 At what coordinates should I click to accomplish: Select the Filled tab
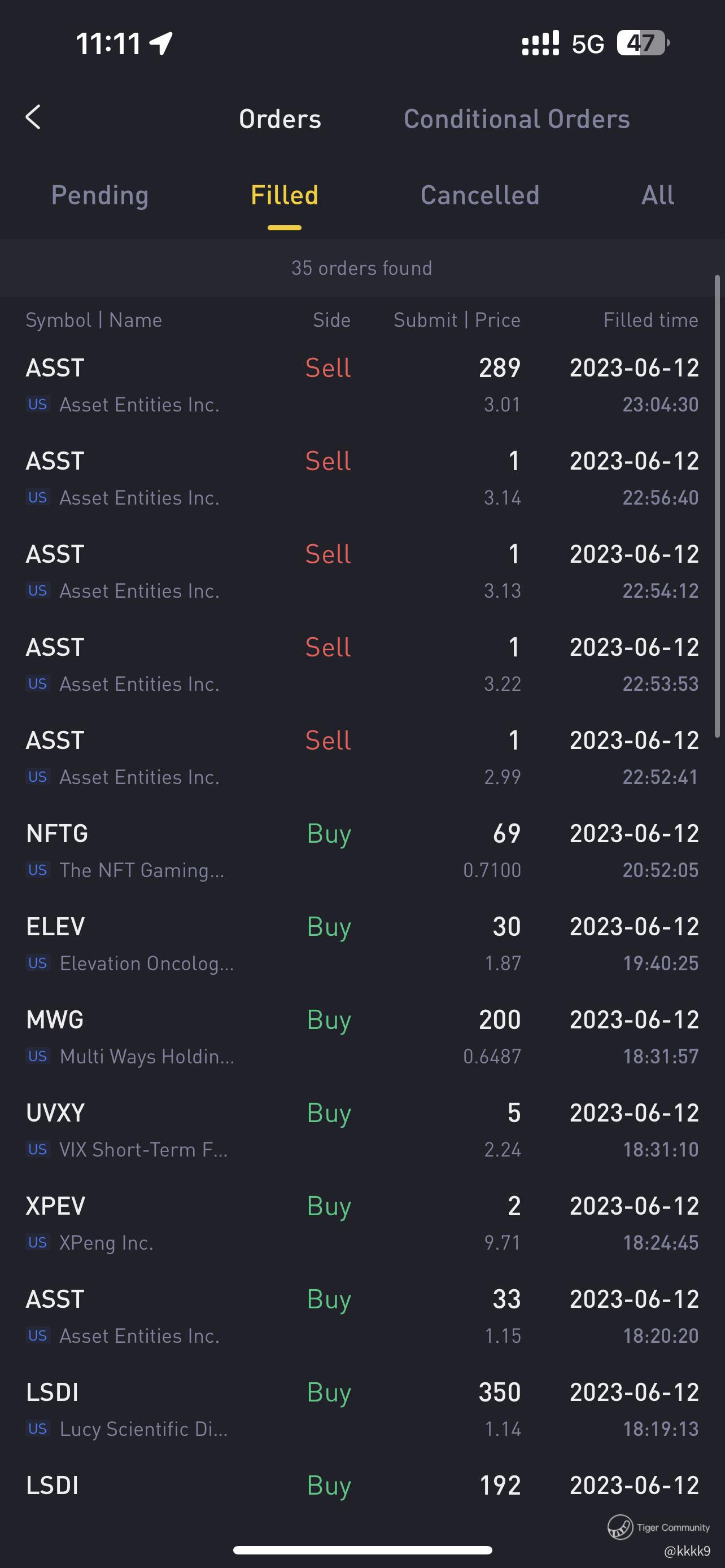click(284, 195)
